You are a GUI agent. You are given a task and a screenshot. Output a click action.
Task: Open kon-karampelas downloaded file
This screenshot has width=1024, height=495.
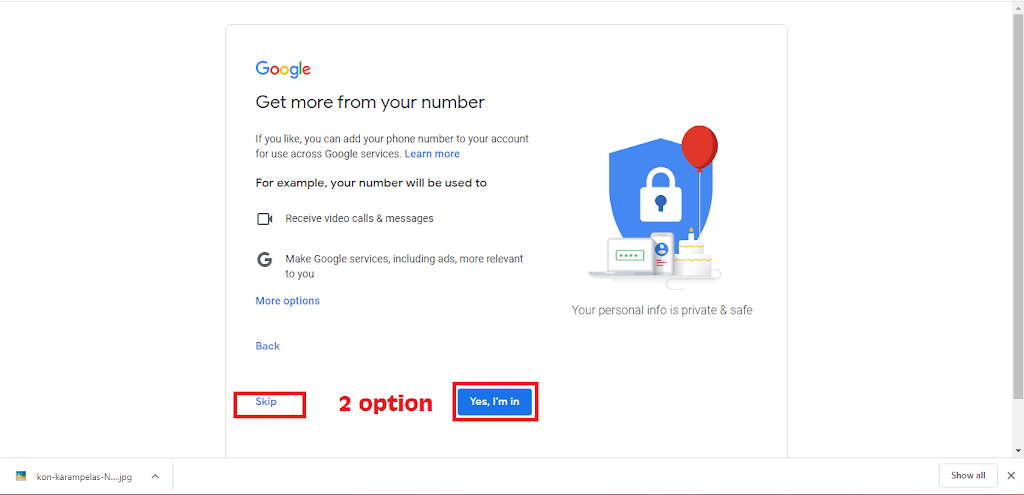(x=84, y=477)
